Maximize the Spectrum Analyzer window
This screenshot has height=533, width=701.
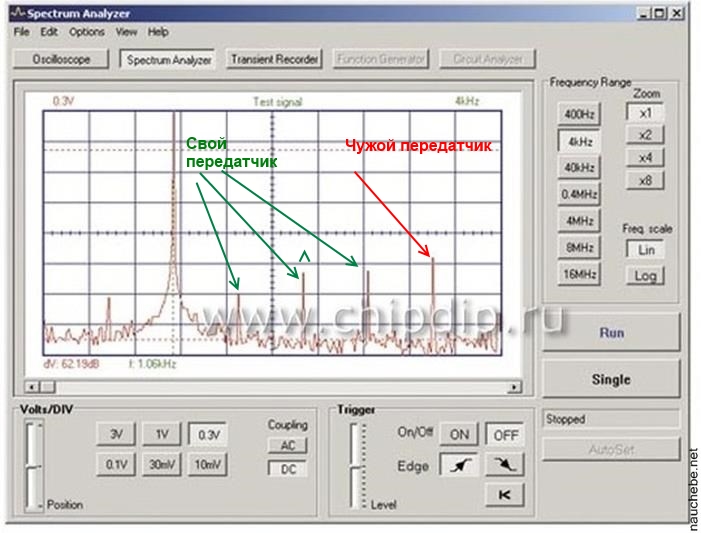659,13
